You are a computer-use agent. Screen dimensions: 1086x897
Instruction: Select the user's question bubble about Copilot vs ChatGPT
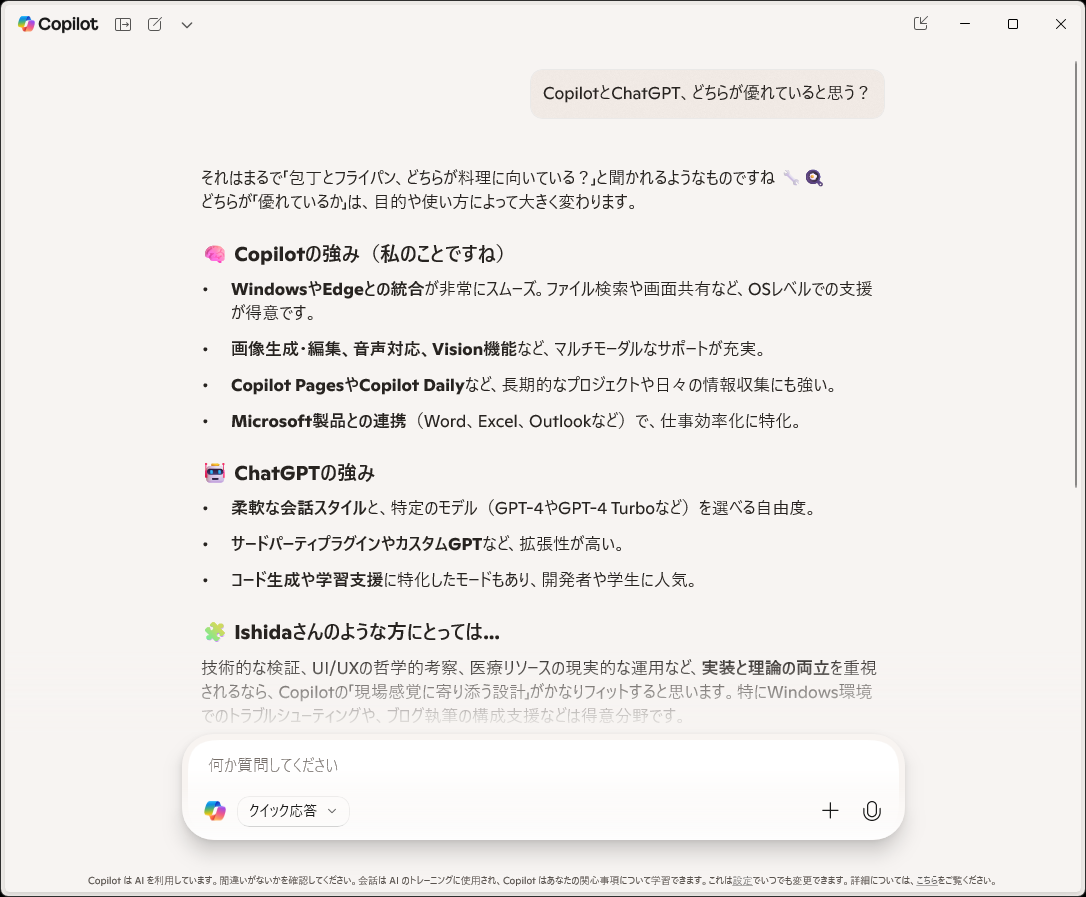click(x=707, y=93)
